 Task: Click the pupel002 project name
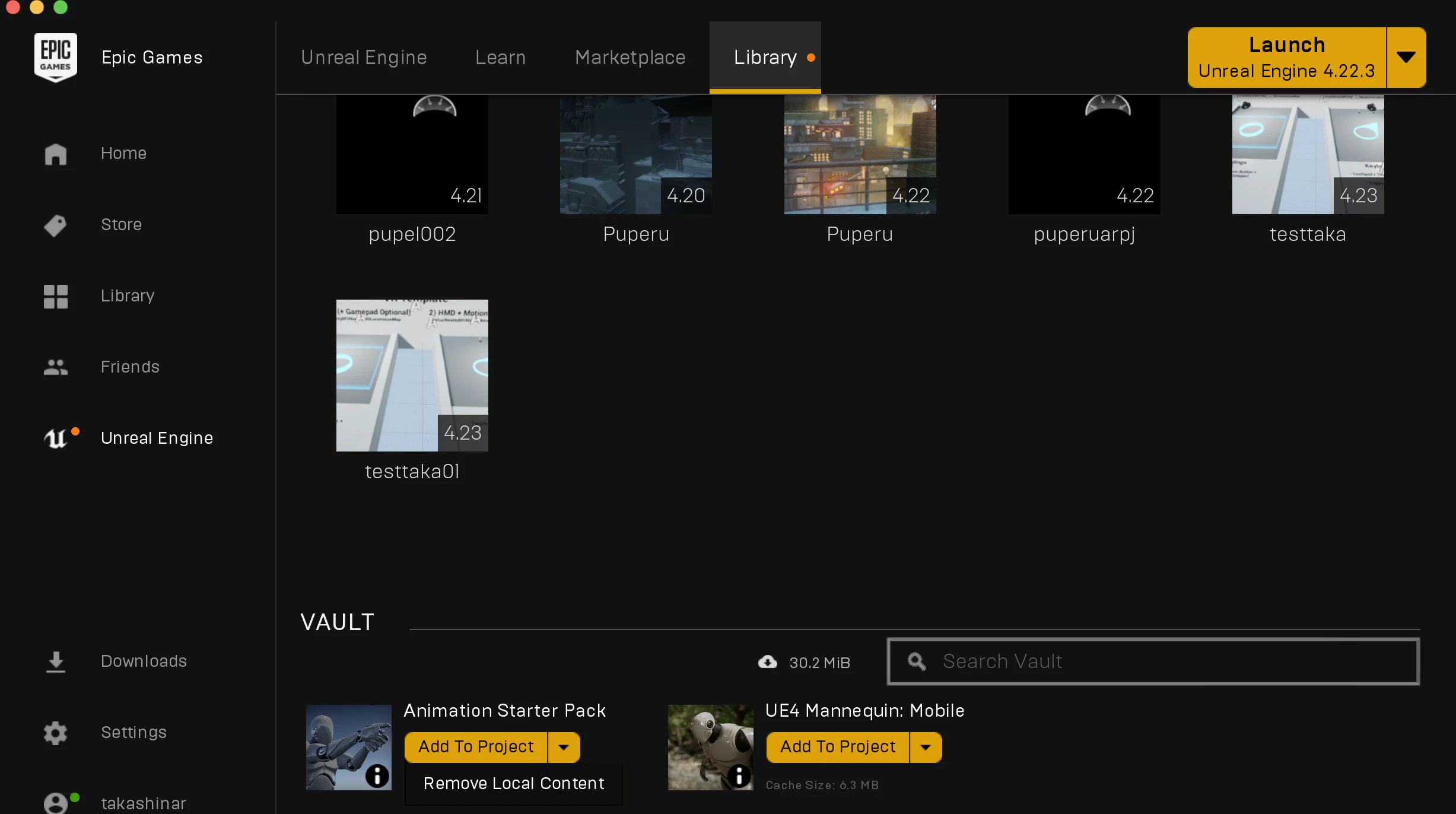click(412, 235)
